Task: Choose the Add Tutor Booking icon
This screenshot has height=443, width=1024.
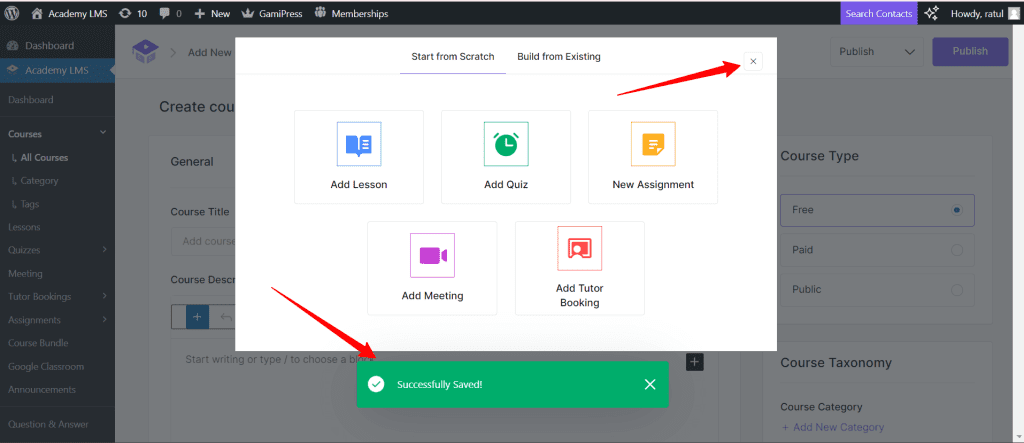Action: click(579, 248)
